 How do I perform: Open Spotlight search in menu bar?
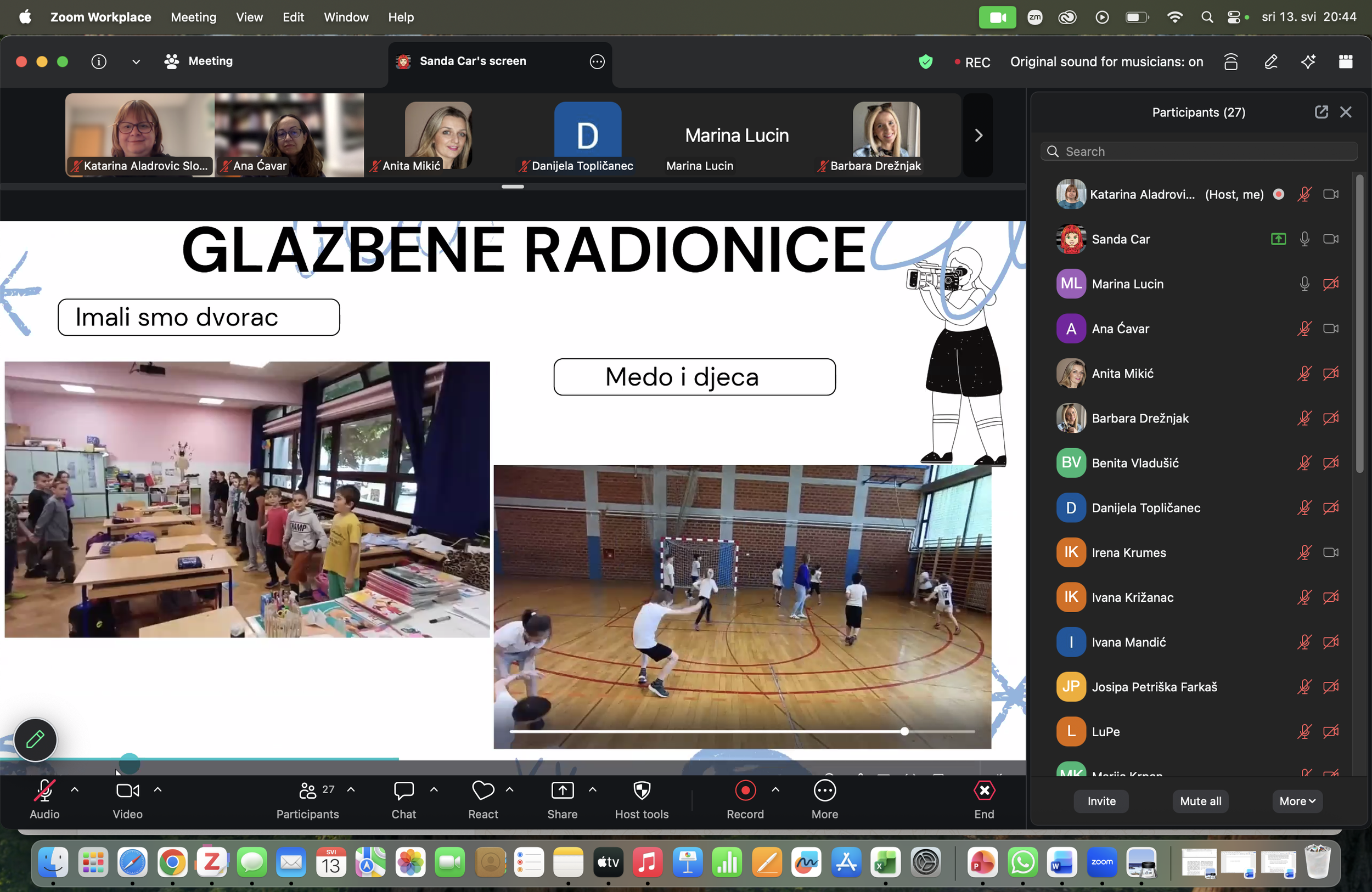1207,18
